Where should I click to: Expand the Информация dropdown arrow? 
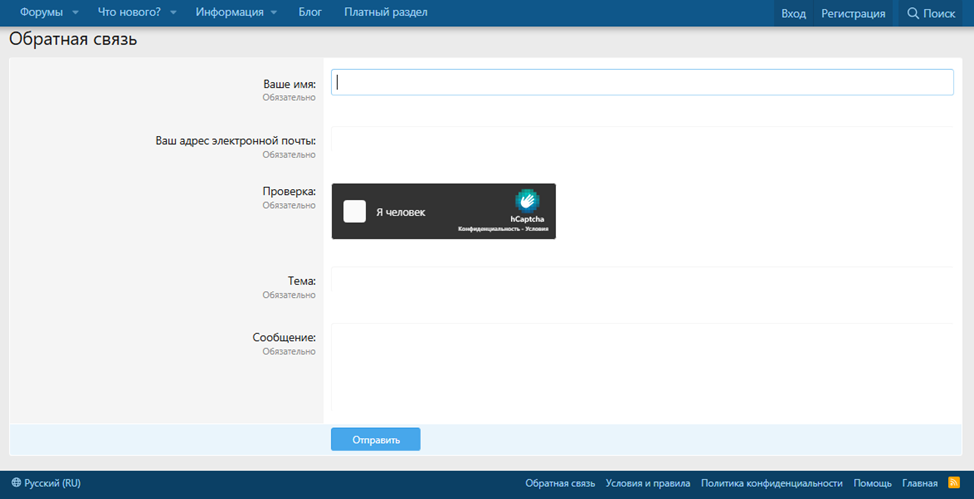click(x=274, y=13)
